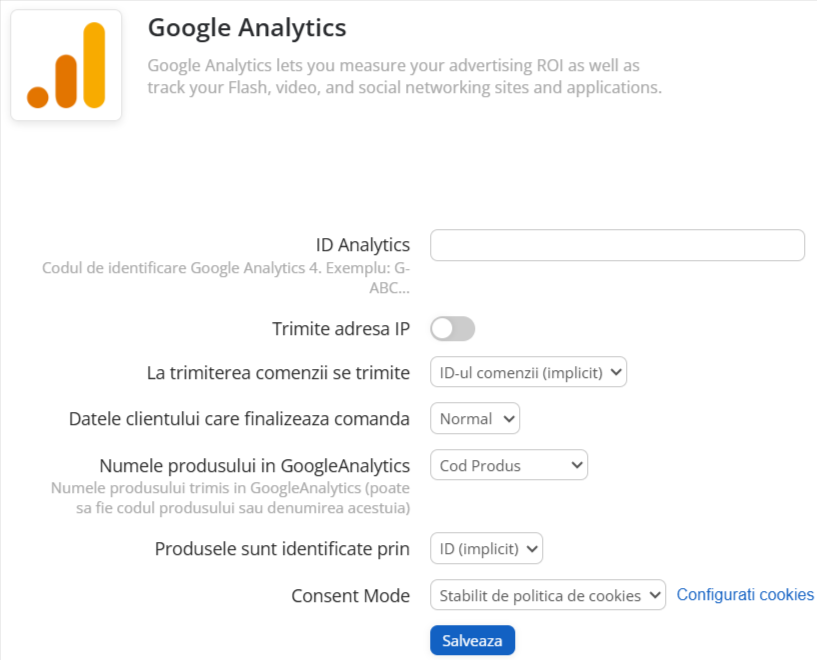Open the ID (implicit) dropdown
This screenshot has height=660, width=817.
tap(486, 548)
